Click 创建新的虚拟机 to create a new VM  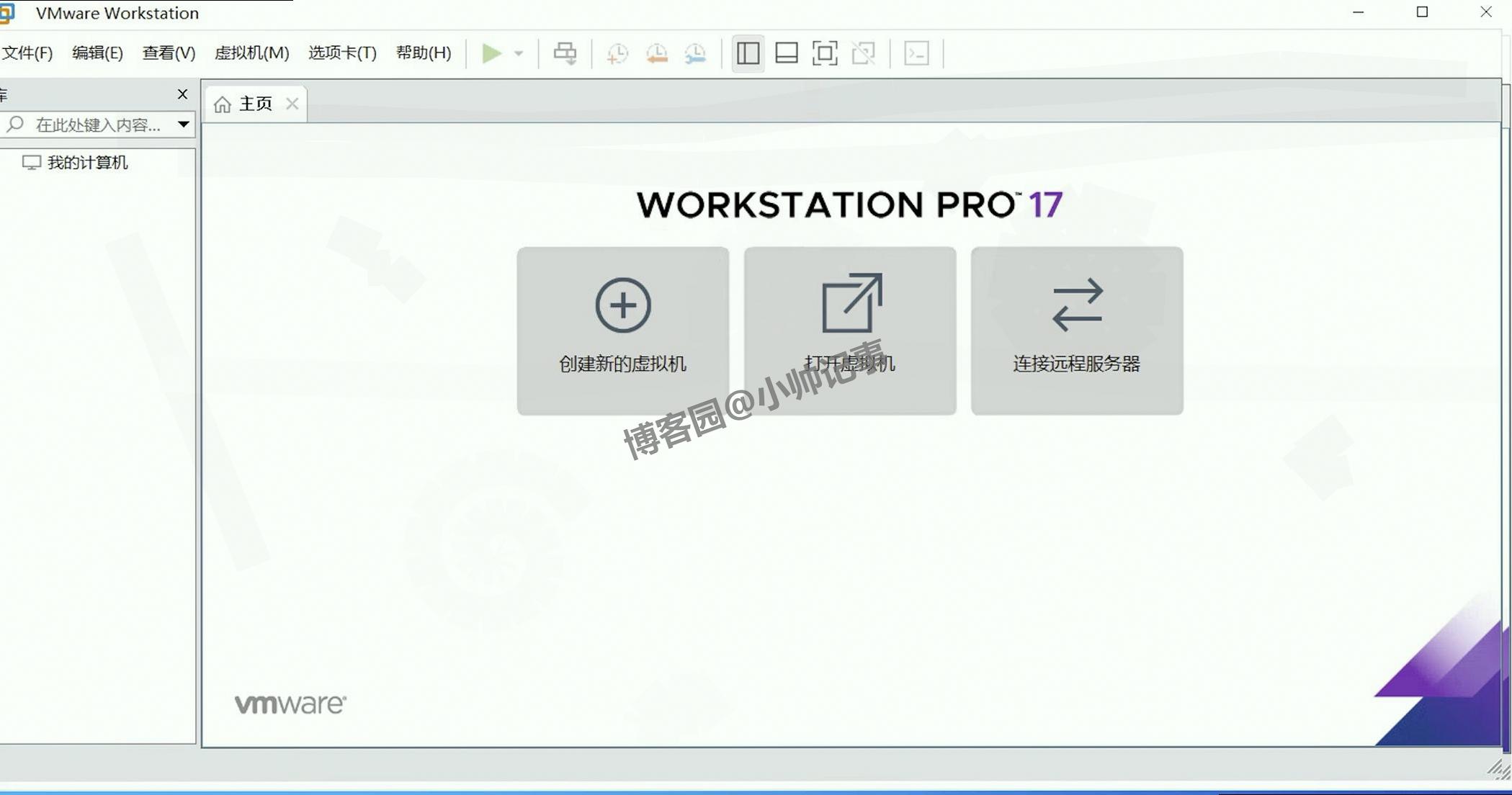[622, 331]
